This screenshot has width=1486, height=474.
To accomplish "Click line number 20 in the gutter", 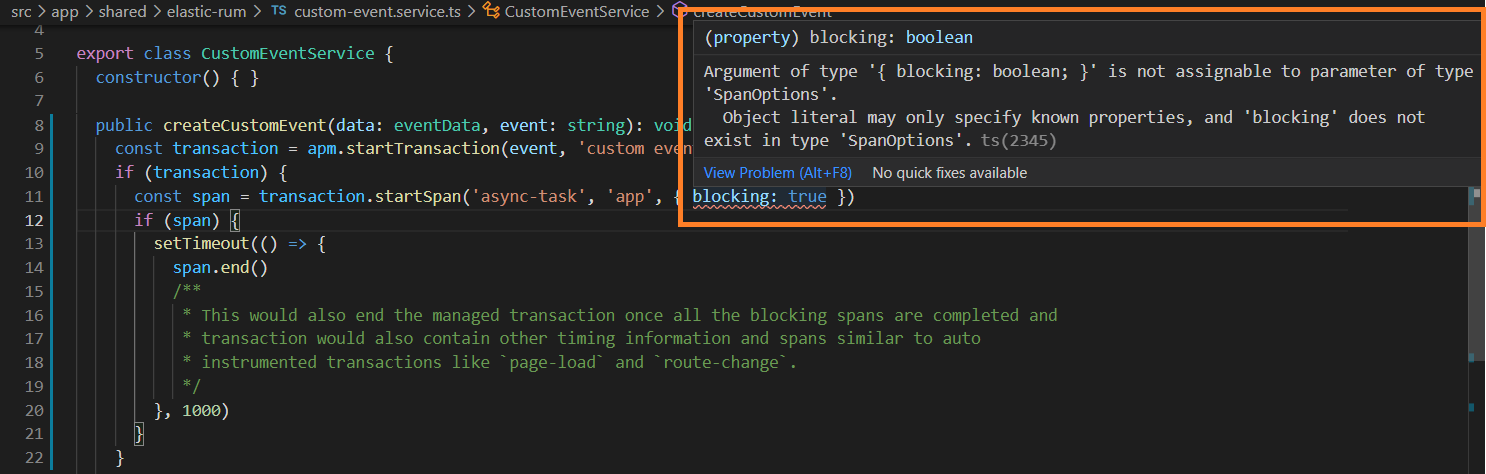I will (35, 410).
